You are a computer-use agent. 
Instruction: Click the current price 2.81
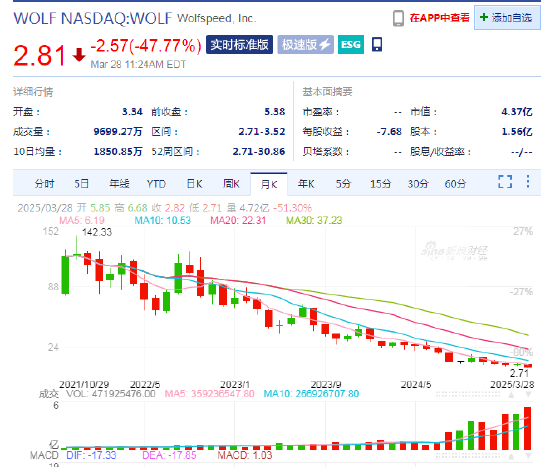[x=39, y=55]
